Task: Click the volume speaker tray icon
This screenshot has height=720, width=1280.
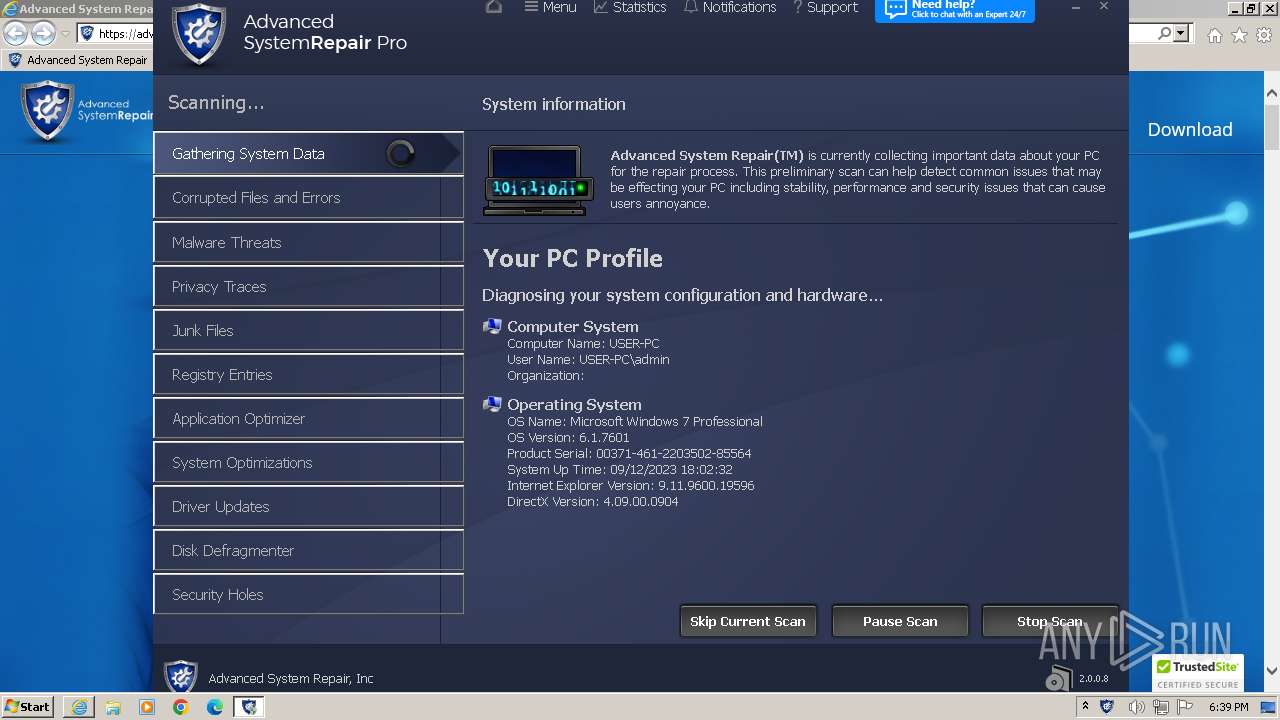Action: (x=1137, y=706)
